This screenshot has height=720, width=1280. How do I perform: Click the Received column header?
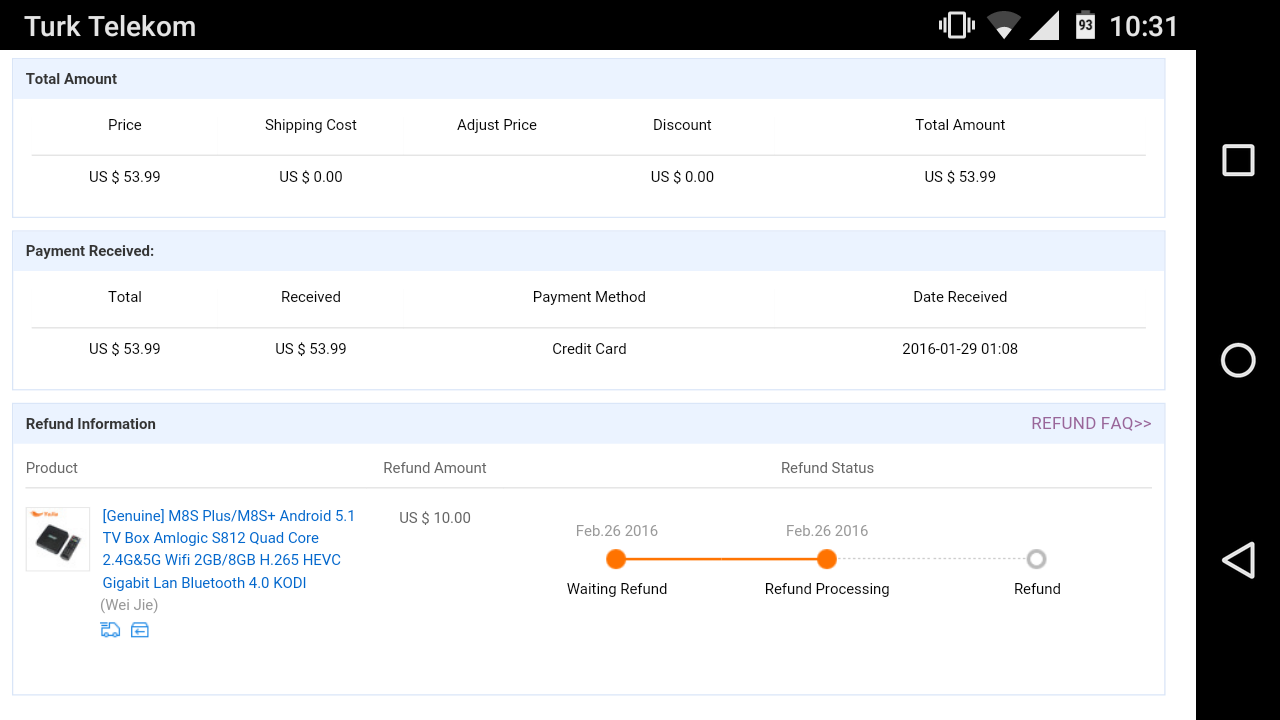[x=311, y=297]
